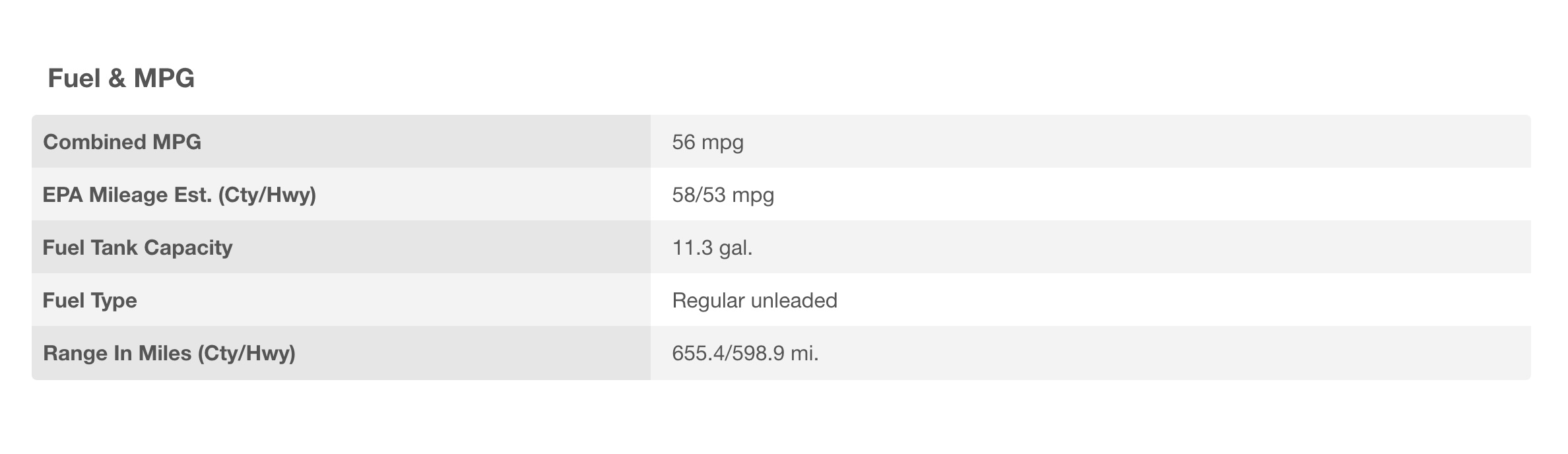
Task: Click the "Fuel & MPG" section heading
Action: coord(121,79)
